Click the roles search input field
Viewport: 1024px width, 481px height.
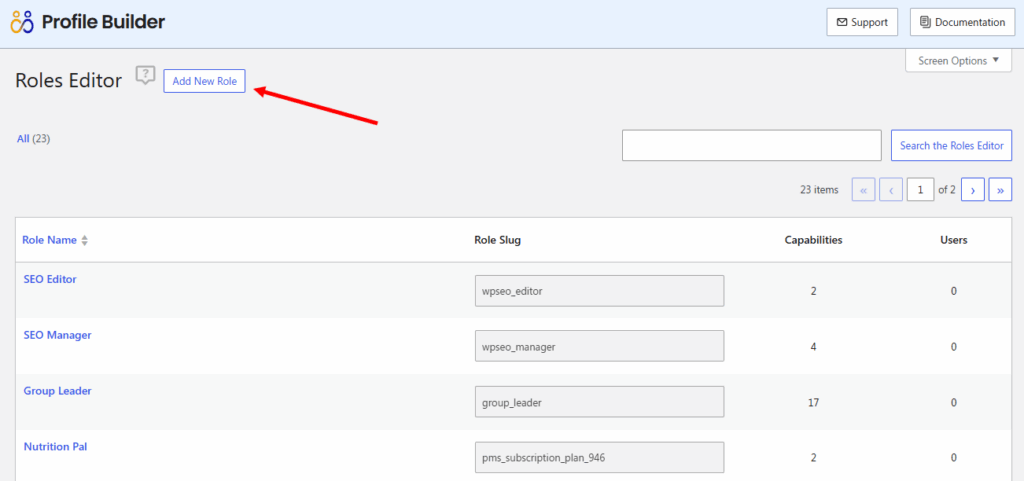click(x=751, y=145)
